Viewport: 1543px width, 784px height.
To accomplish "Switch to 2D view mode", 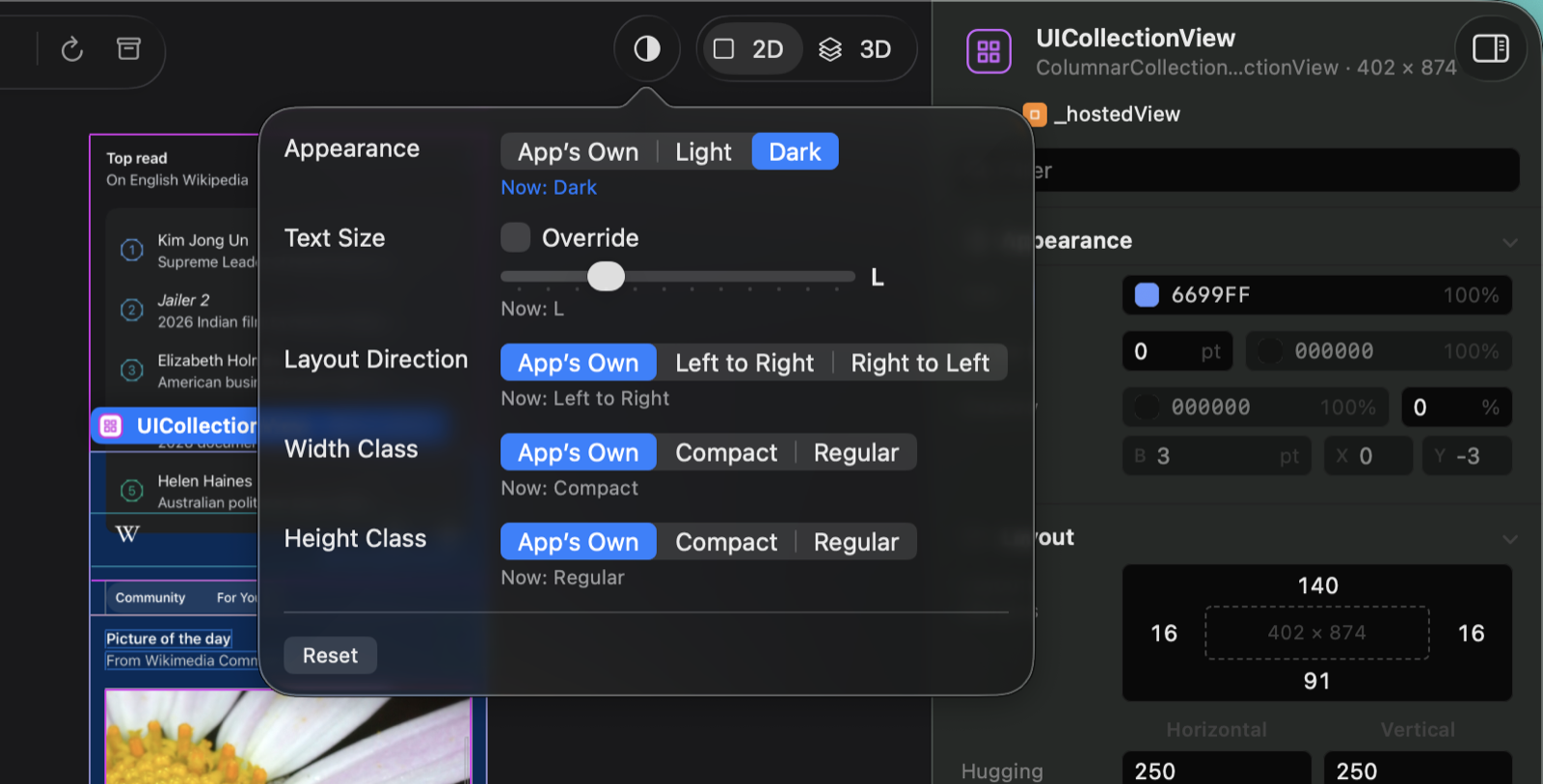I will pos(750,49).
